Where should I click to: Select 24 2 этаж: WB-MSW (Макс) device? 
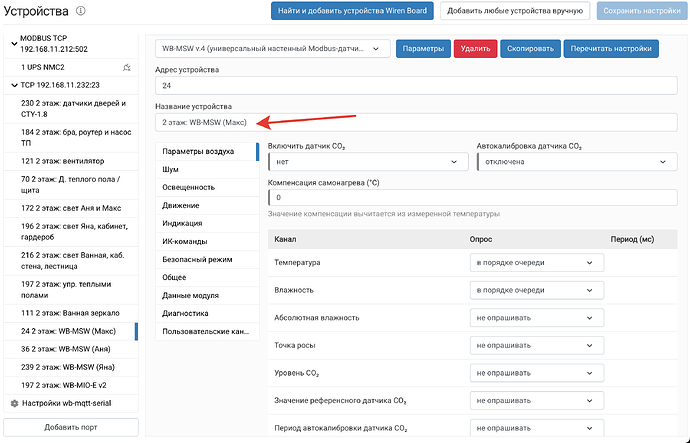point(71,331)
